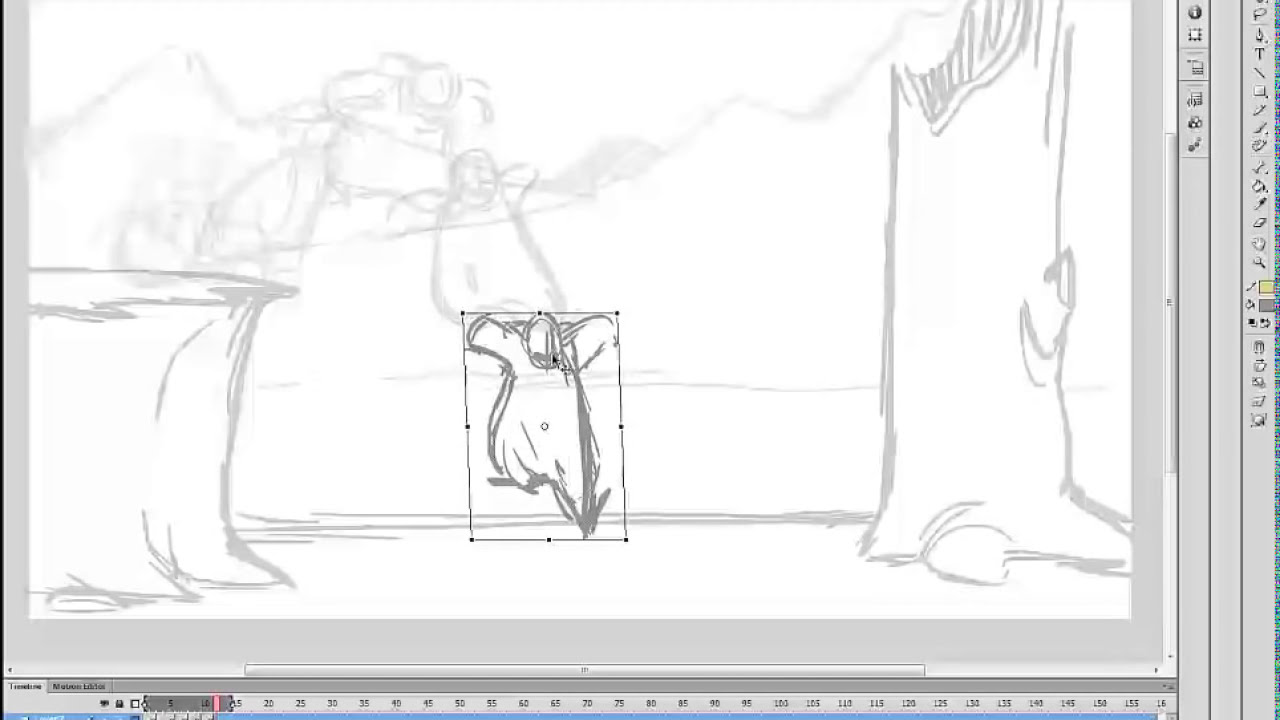
Task: Select the Line tool
Action: click(1259, 72)
